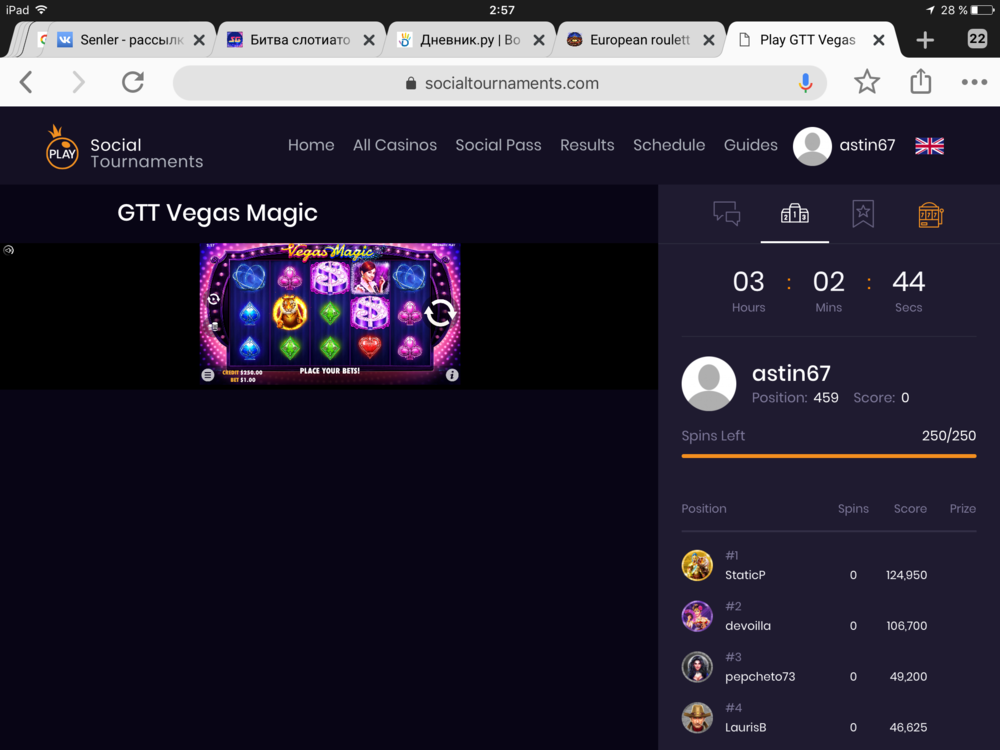This screenshot has height=750, width=1000.
Task: Open the bet coins settings icon
Action: [x=214, y=327]
